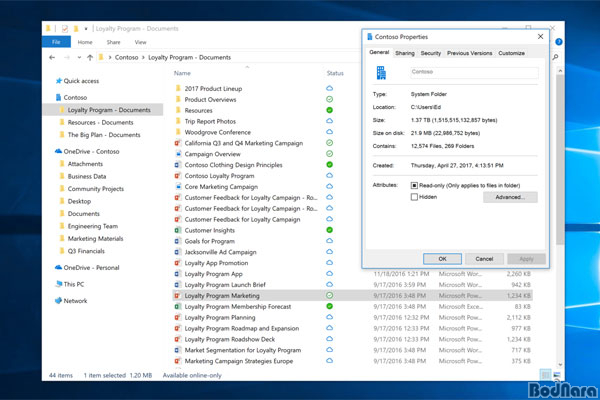Viewport: 600px width, 400px height.
Task: Open the Contoso building icon in navigation pane
Action: coord(59,97)
